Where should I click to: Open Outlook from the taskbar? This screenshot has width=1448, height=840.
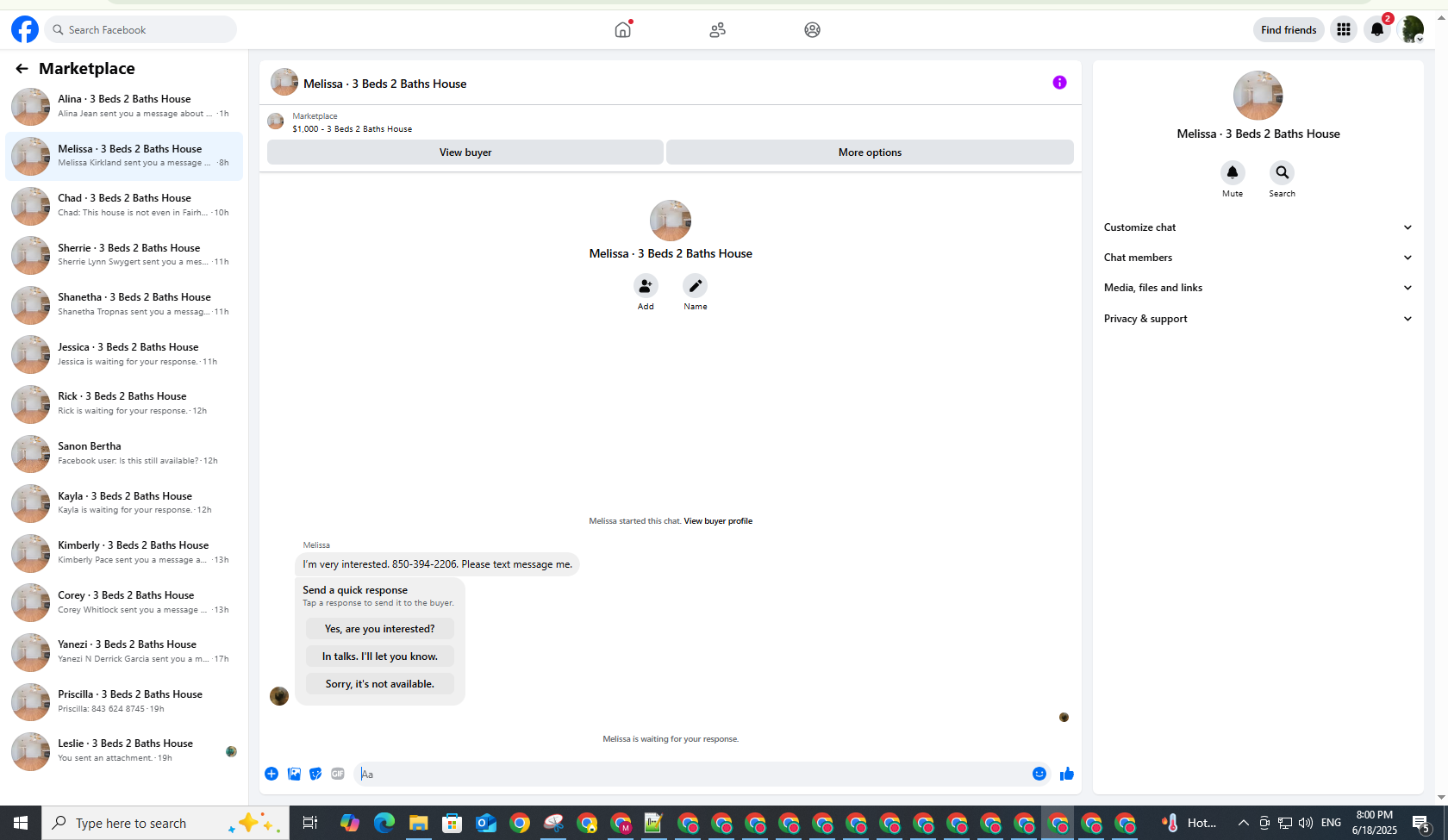point(485,823)
